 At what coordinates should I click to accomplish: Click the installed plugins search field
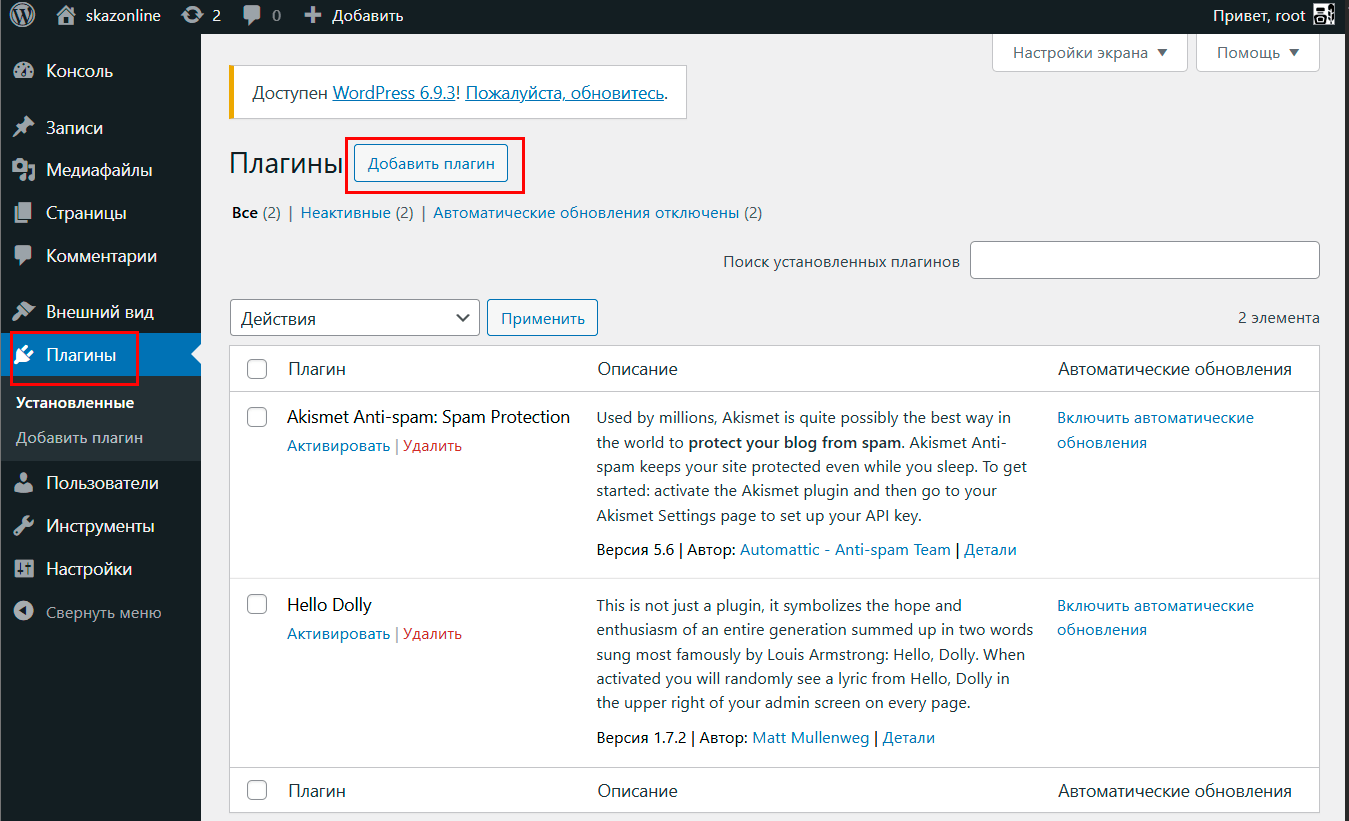1144,260
